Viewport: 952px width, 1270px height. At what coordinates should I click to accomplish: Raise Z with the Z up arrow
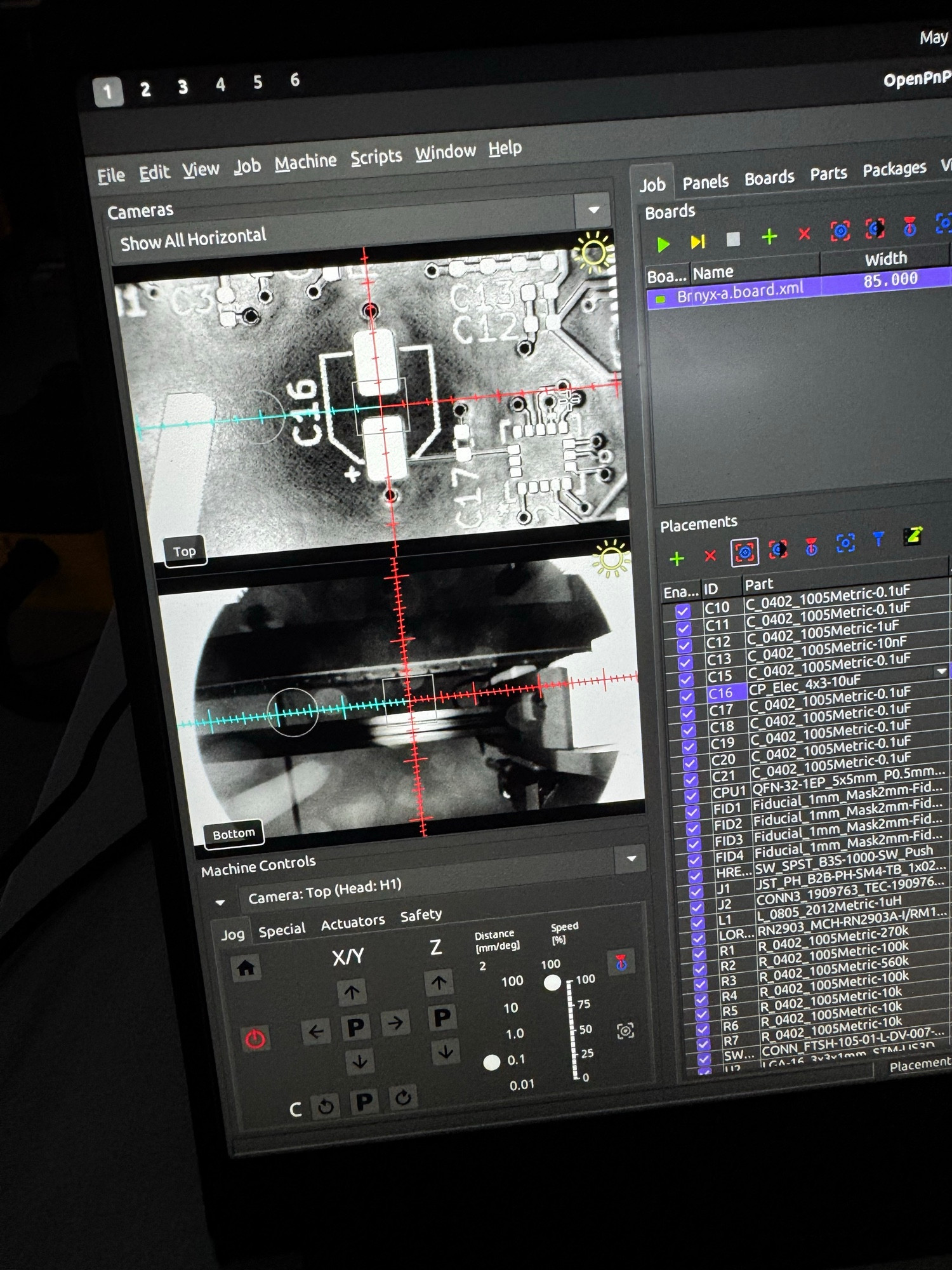(x=439, y=982)
